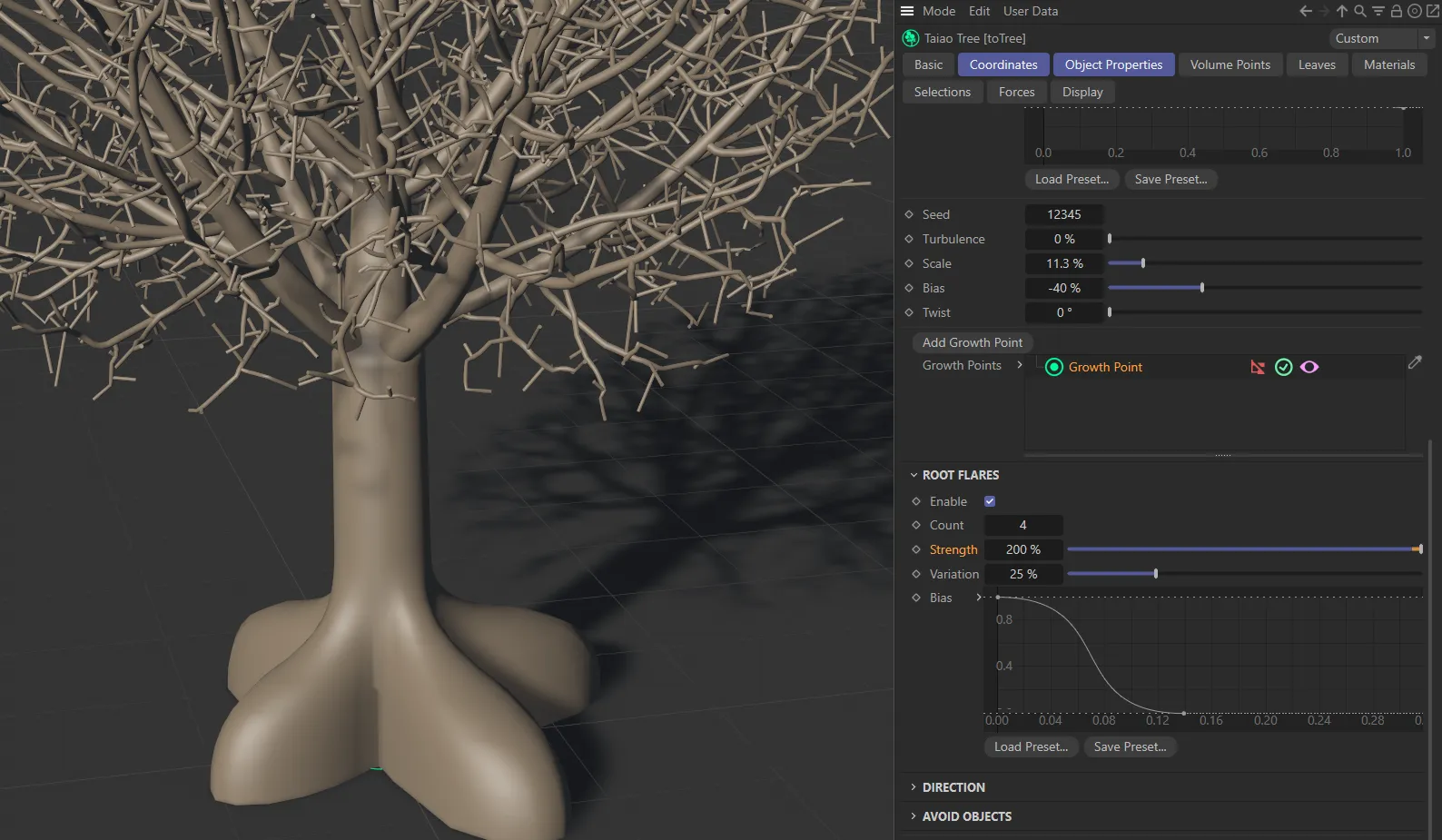The height and width of the screenshot is (840, 1442).
Task: Click the up arrow navigation icon
Action: tap(1342, 11)
